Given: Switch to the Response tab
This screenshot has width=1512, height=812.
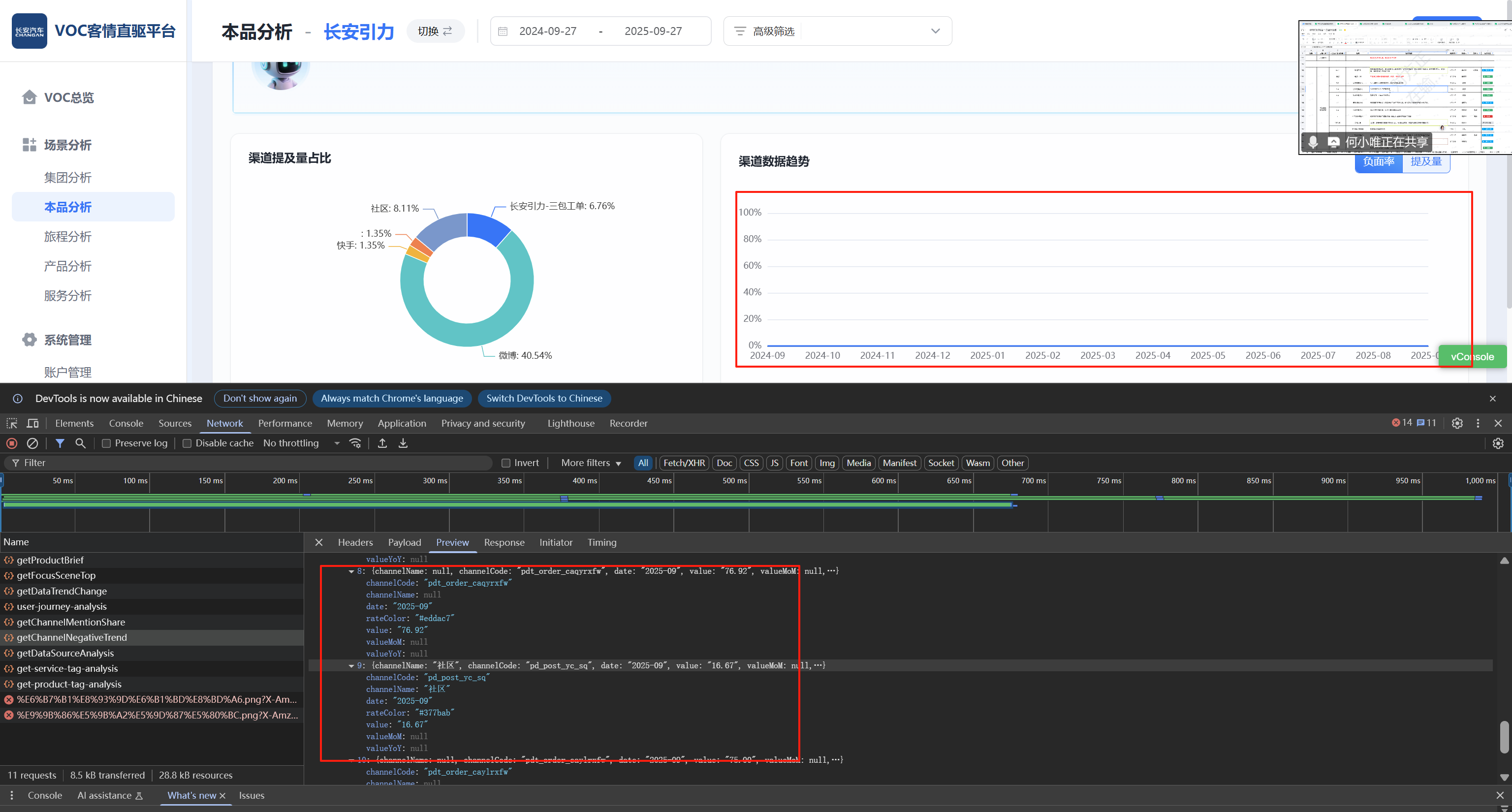Looking at the screenshot, I should [504, 542].
